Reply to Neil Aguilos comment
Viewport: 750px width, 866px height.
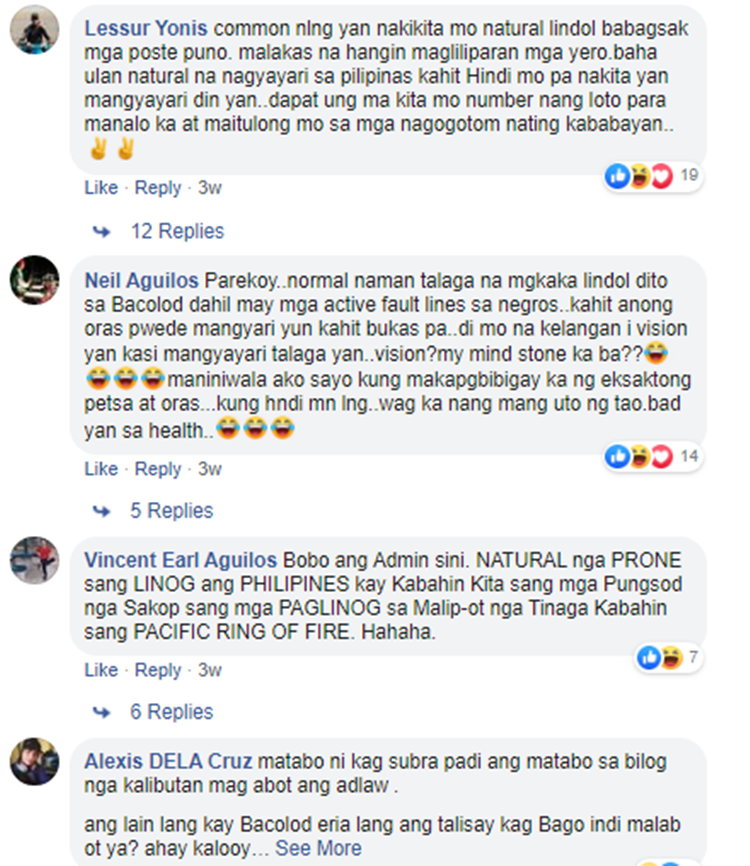click(x=158, y=469)
